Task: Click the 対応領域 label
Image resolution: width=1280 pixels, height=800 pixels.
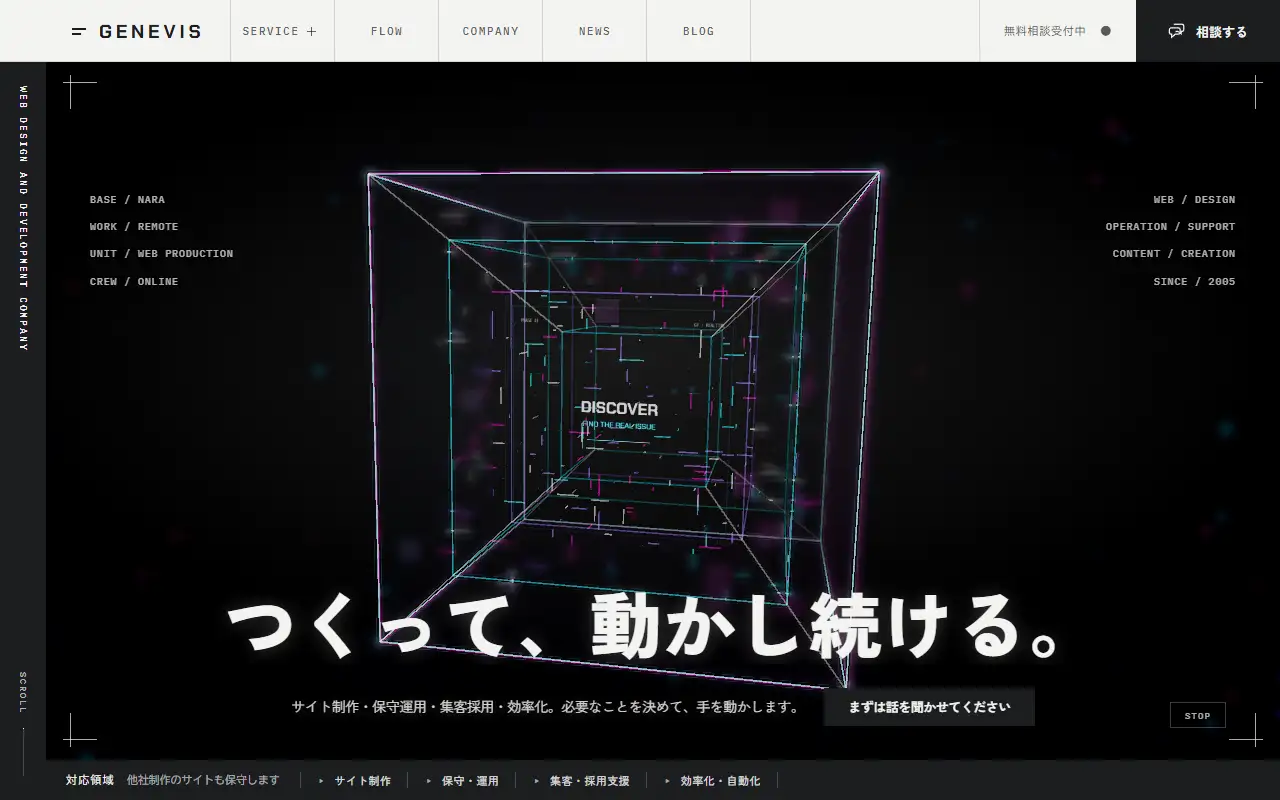Action: point(90,780)
